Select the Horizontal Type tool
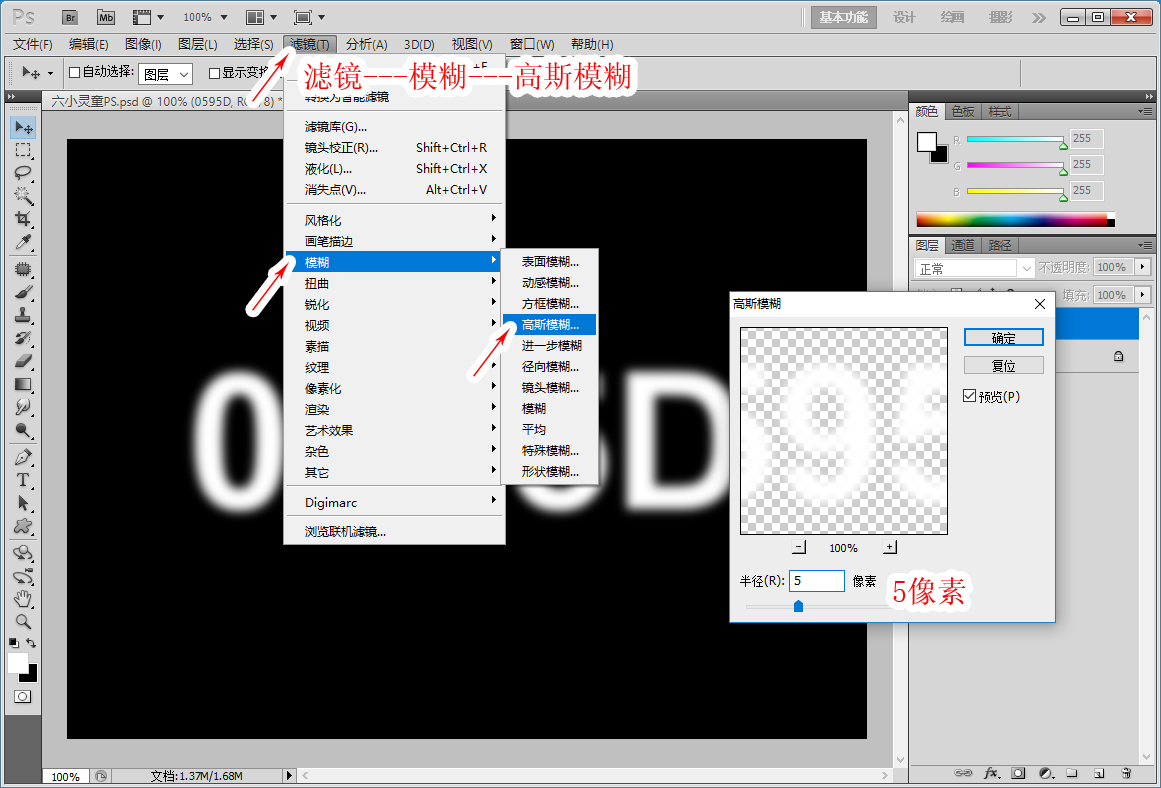Viewport: 1161px width, 788px height. pos(23,480)
